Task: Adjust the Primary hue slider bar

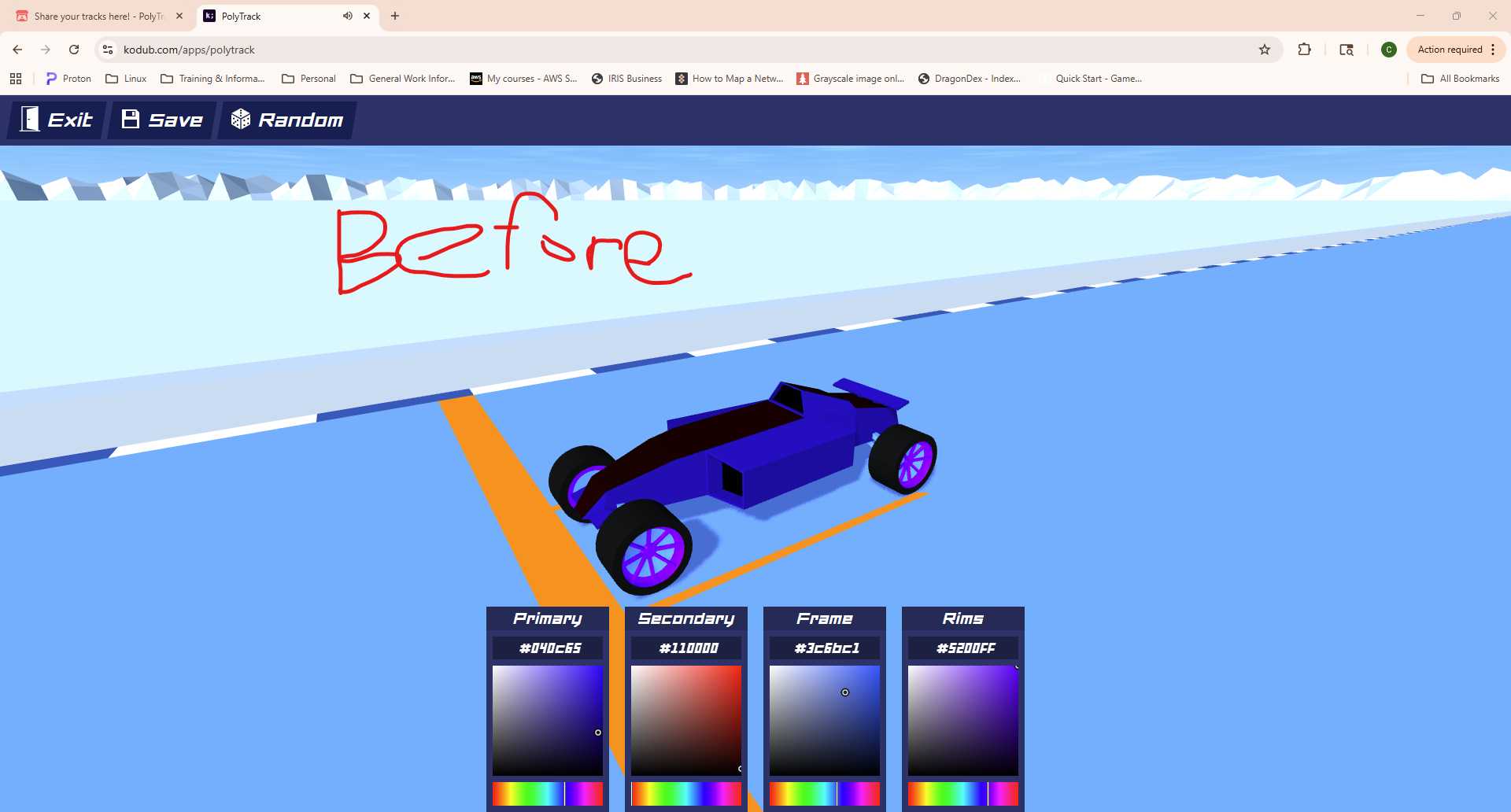Action: 548,794
